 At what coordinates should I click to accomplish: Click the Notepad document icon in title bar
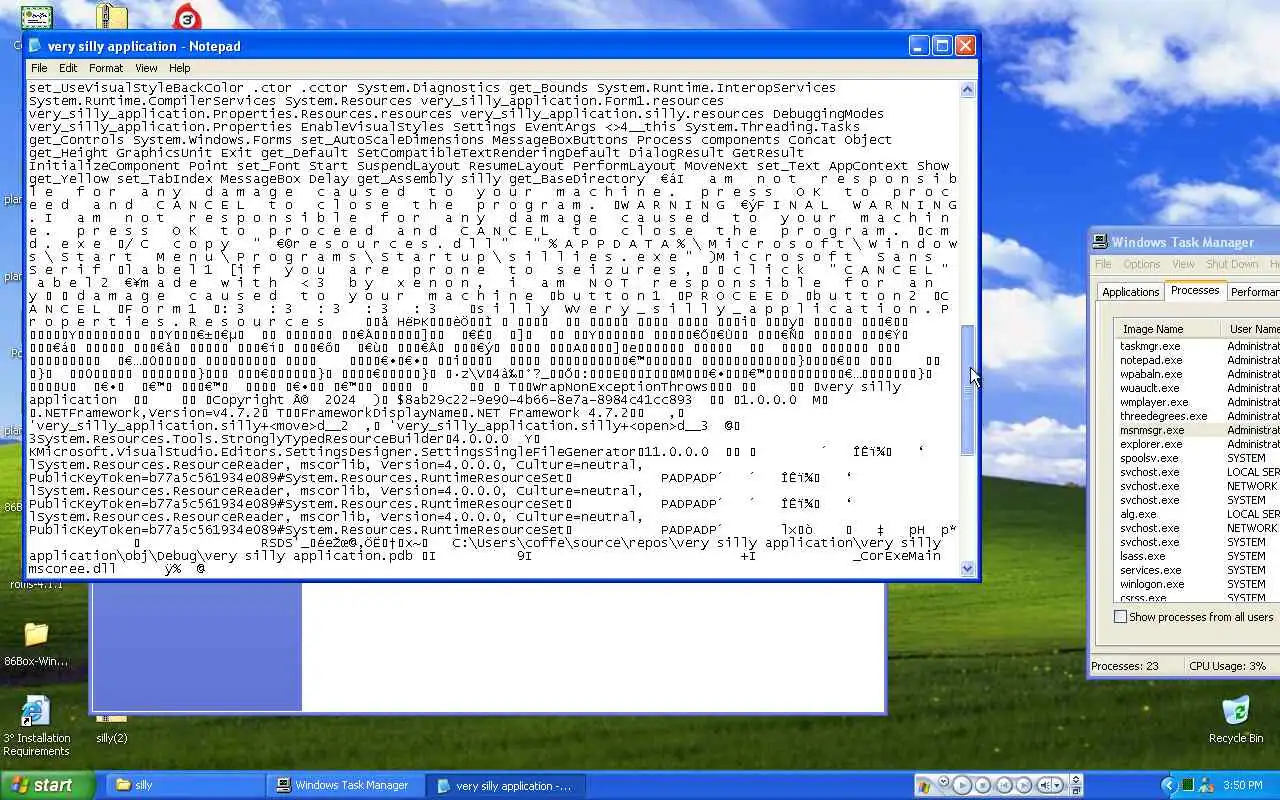point(35,46)
